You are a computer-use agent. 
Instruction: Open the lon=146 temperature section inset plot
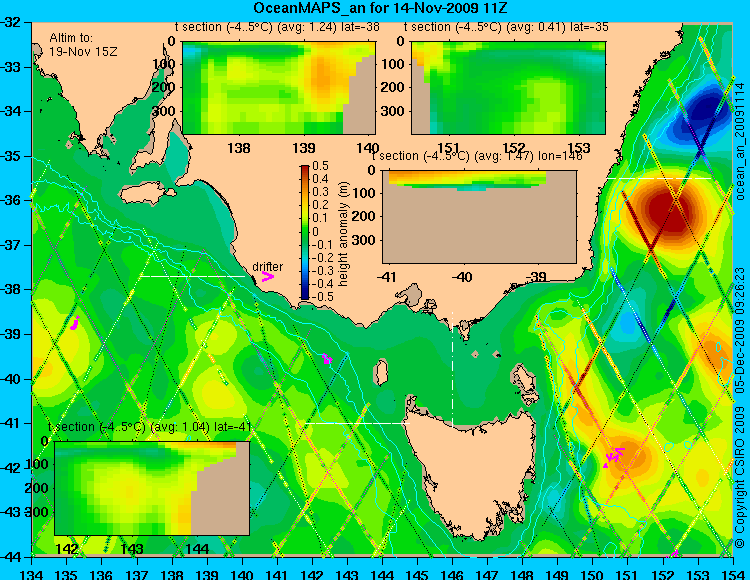pyautogui.click(x=479, y=217)
